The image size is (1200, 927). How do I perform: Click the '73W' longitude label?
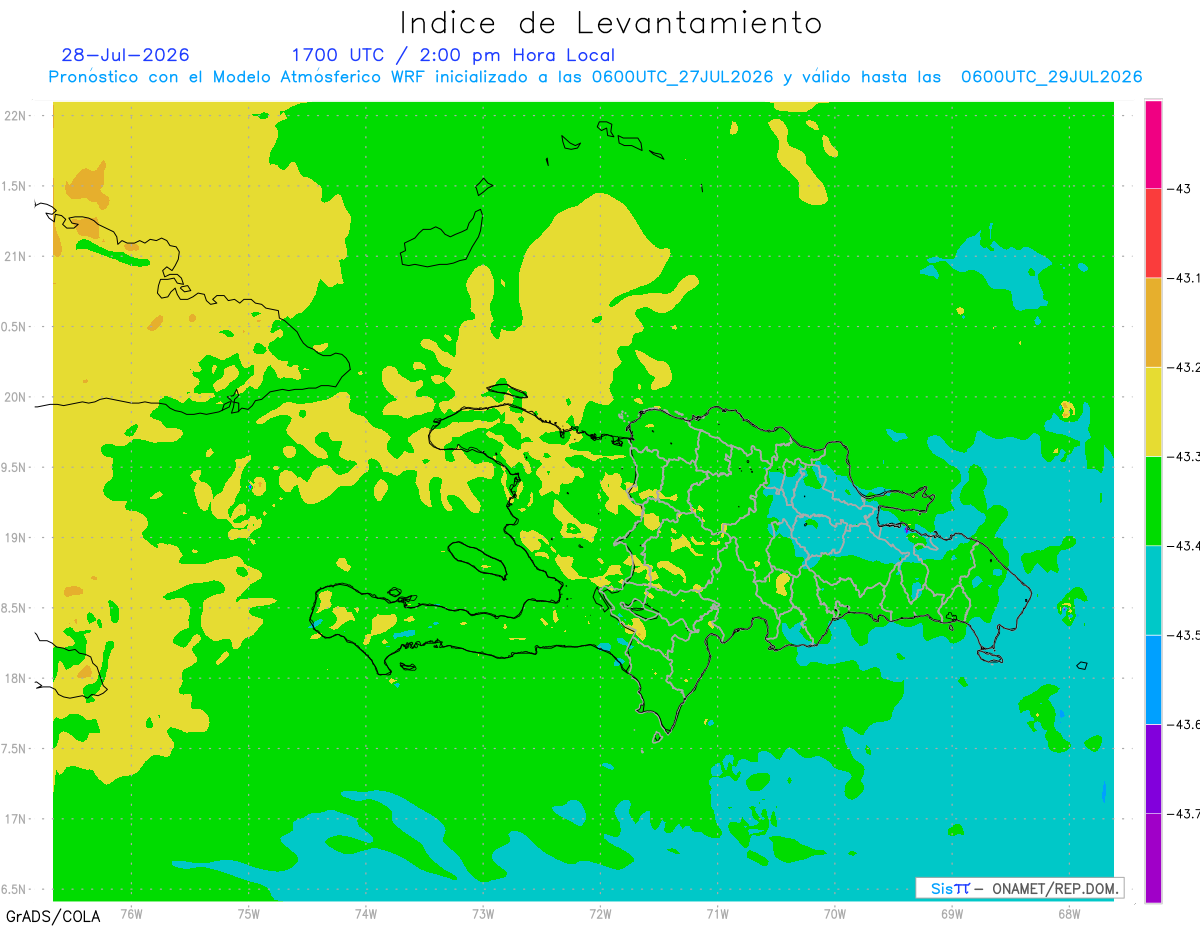tap(483, 913)
